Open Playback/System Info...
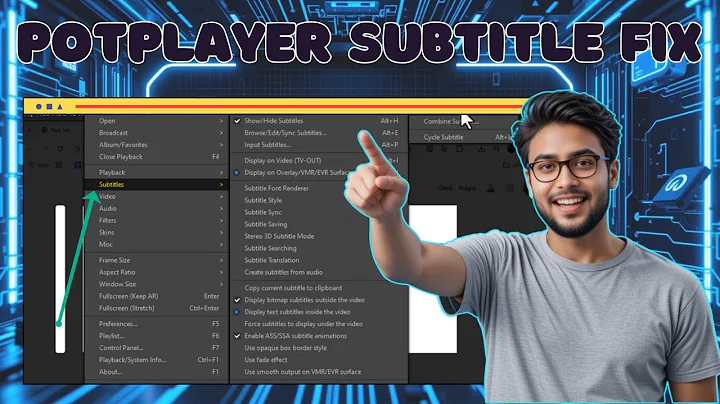The image size is (720, 404). (157, 359)
